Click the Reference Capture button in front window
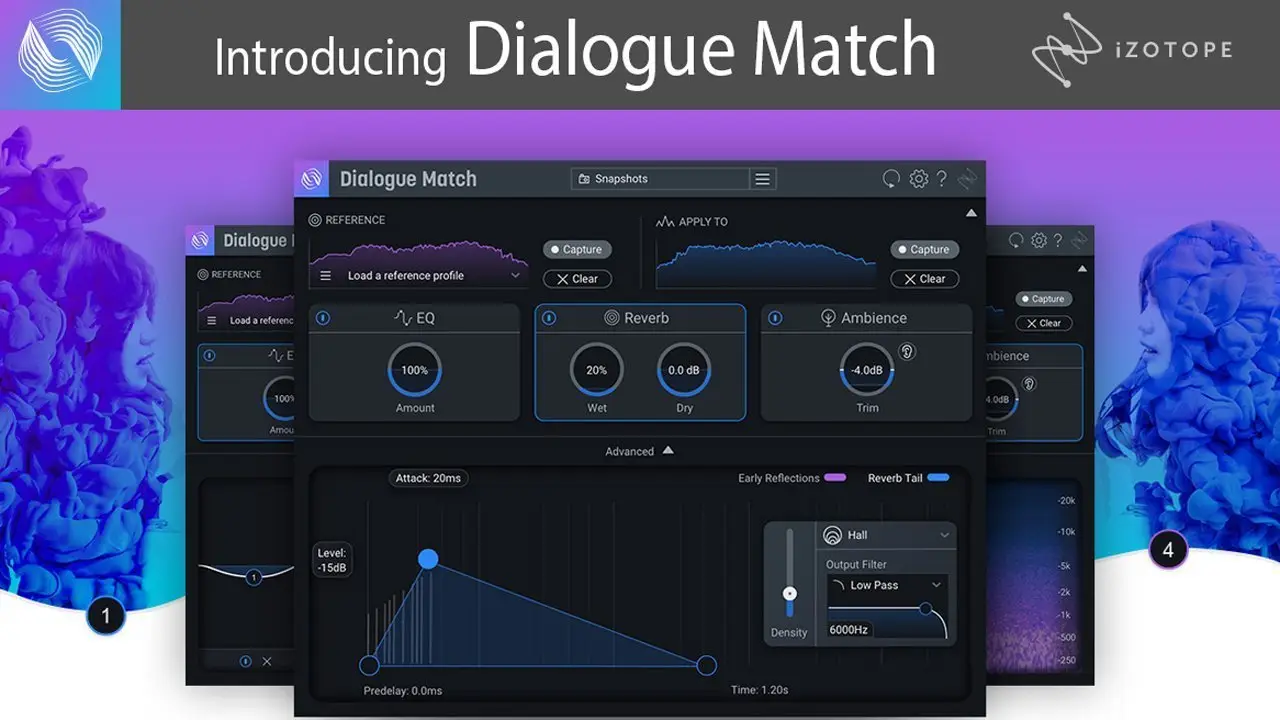 pyautogui.click(x=577, y=249)
